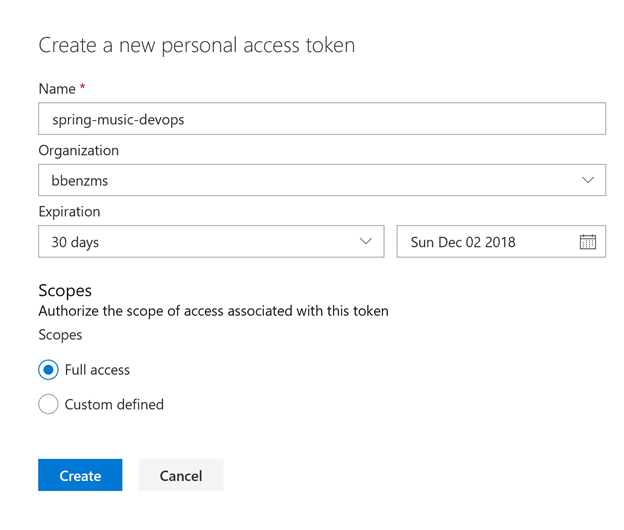
Task: Click the Organization dropdown chevron arrow
Action: tap(587, 180)
